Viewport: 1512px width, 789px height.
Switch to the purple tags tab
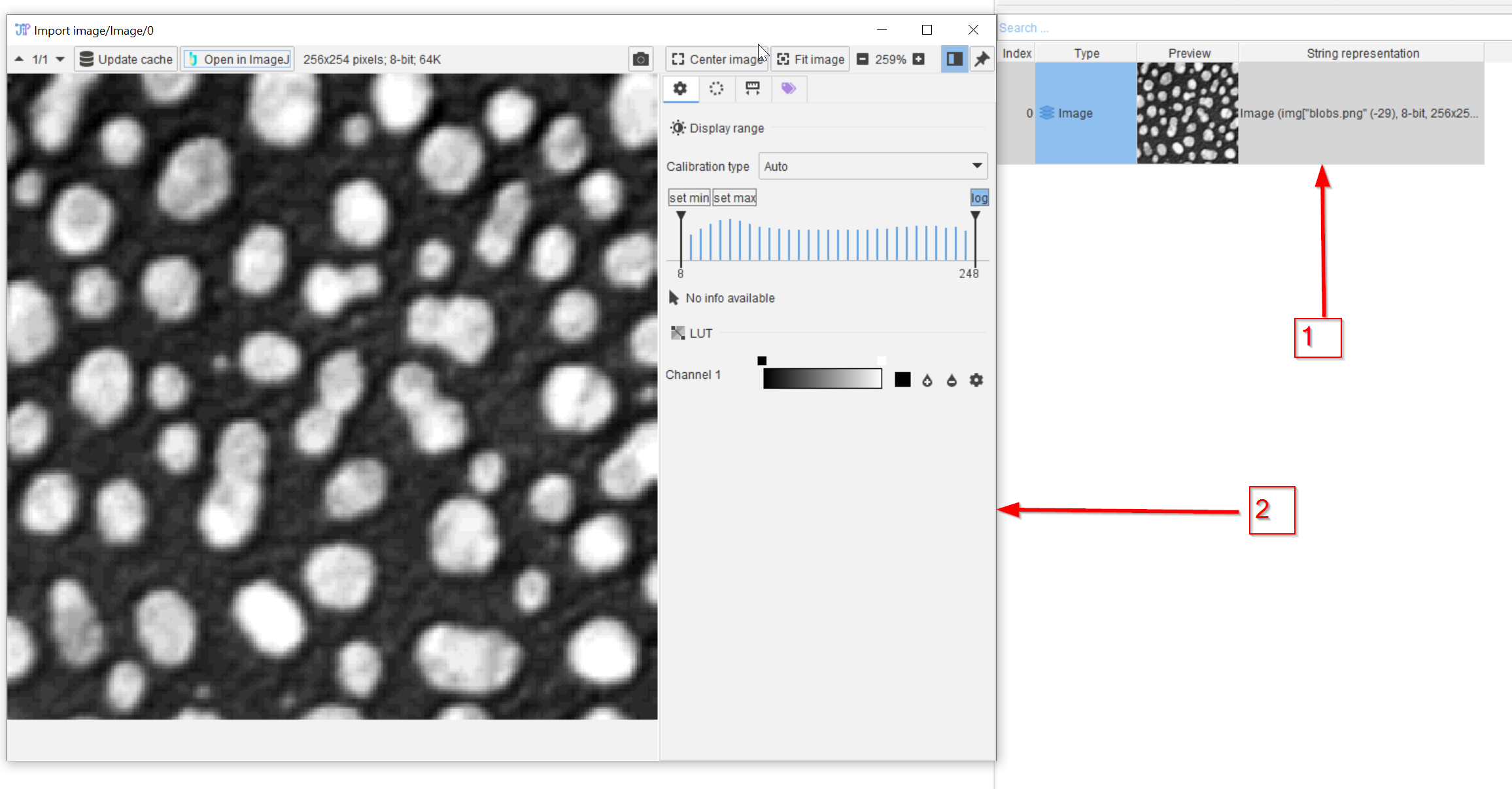click(x=789, y=88)
